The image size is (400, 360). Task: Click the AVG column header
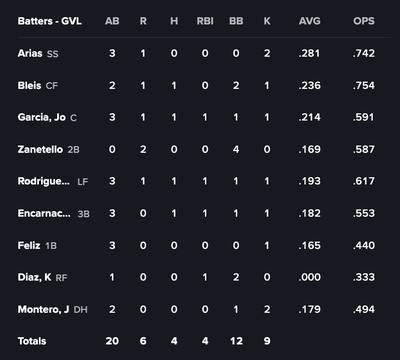(310, 21)
